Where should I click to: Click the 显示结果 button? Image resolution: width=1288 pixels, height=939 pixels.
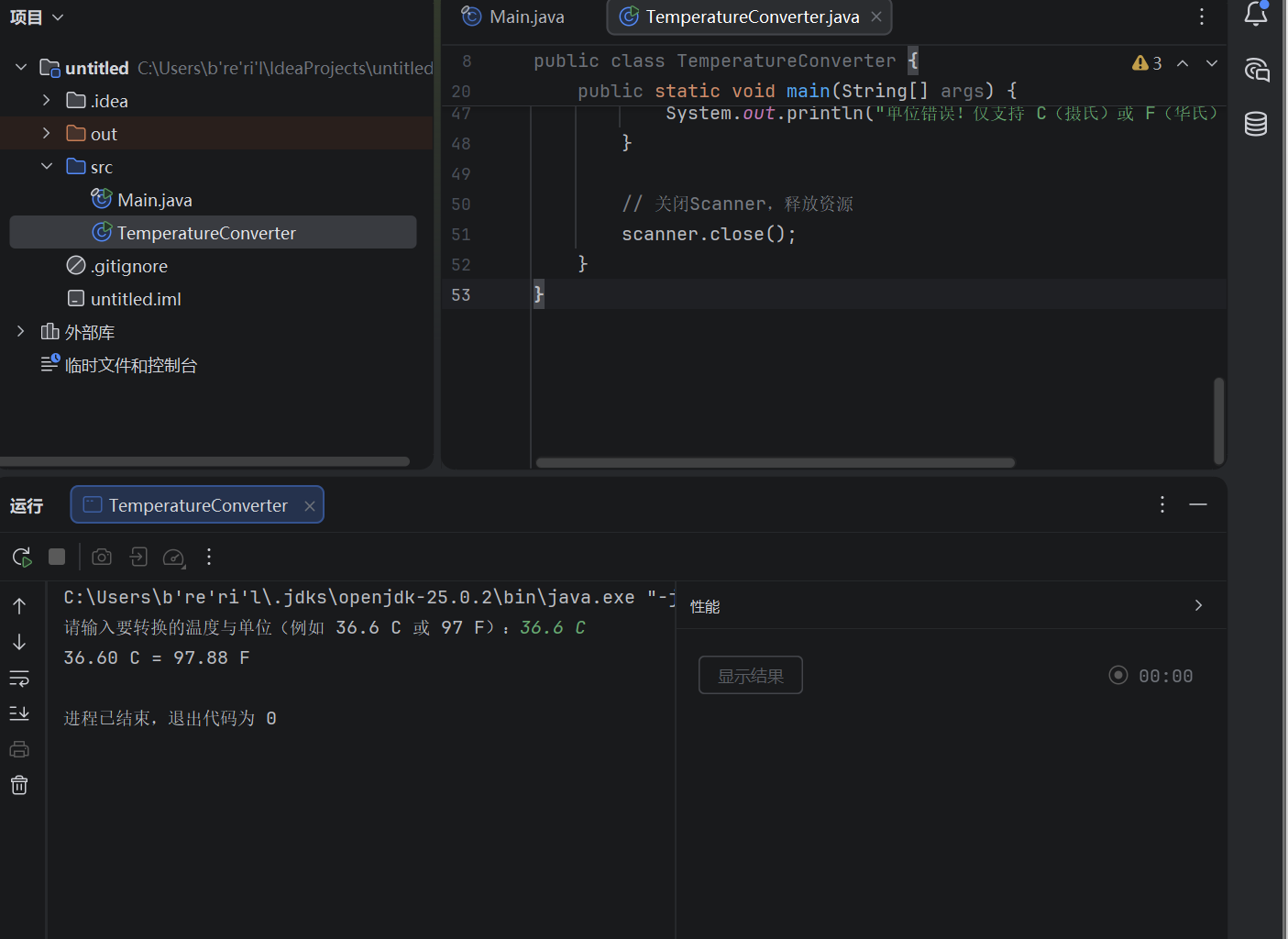[x=750, y=675]
